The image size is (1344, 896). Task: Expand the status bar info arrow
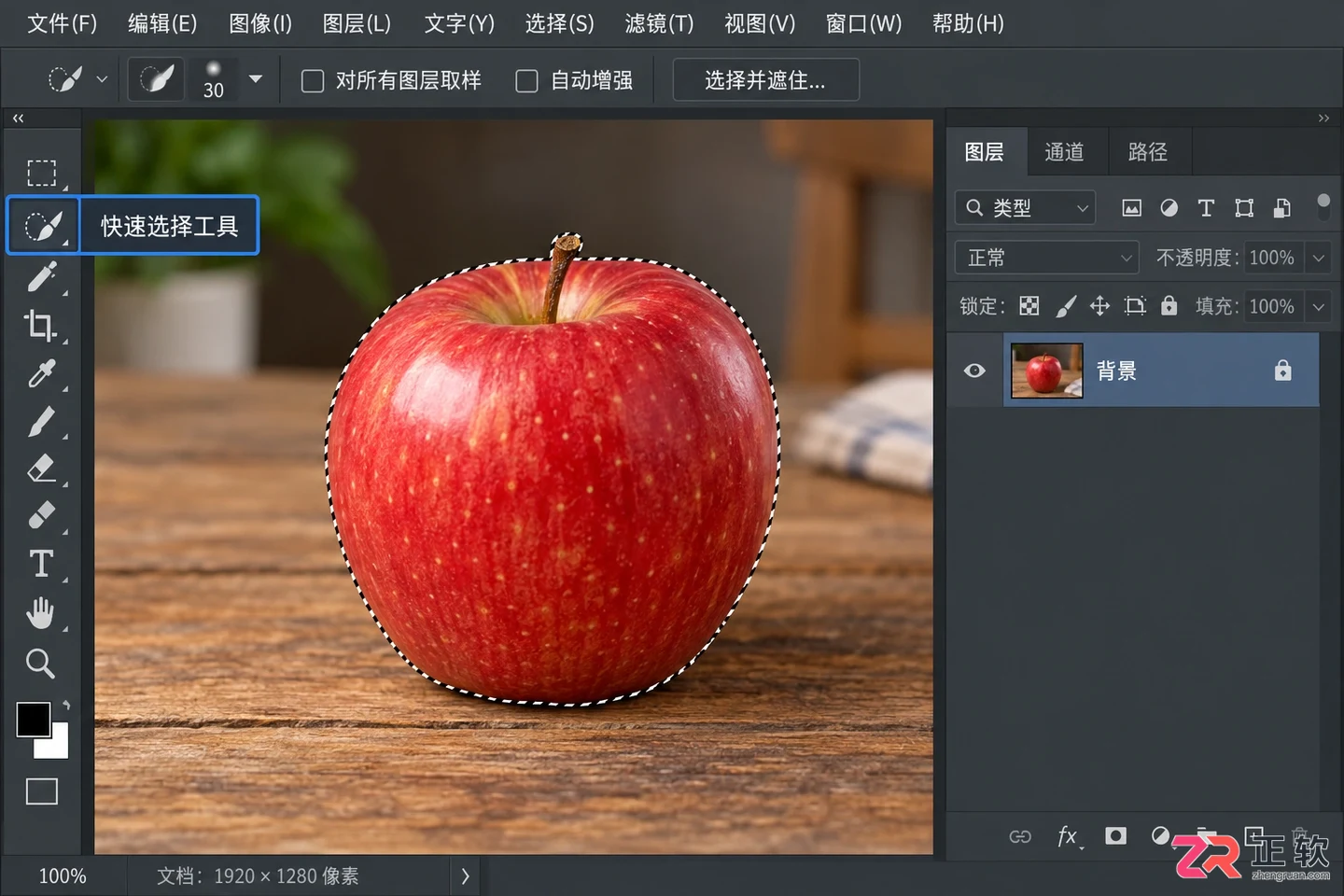pos(465,876)
